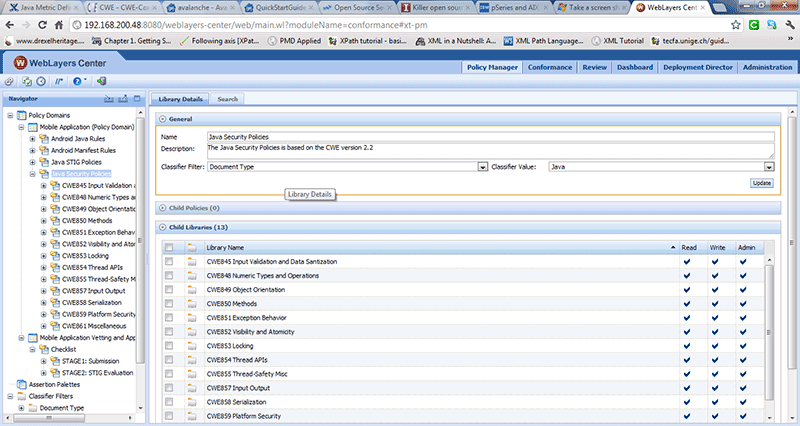Click the Java STIG Policies folder icon
This screenshot has height=426, width=800.
pos(44,161)
